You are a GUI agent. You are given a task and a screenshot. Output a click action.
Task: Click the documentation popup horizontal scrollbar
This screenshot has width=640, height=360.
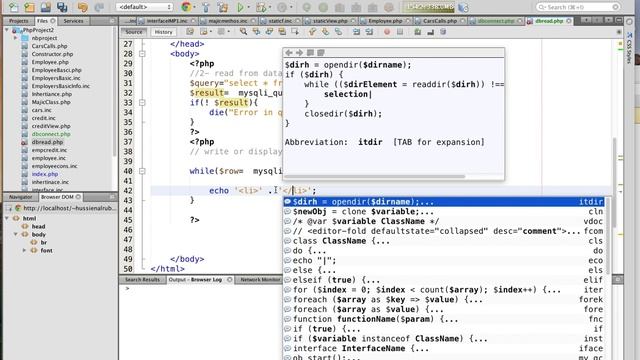[x=374, y=177]
